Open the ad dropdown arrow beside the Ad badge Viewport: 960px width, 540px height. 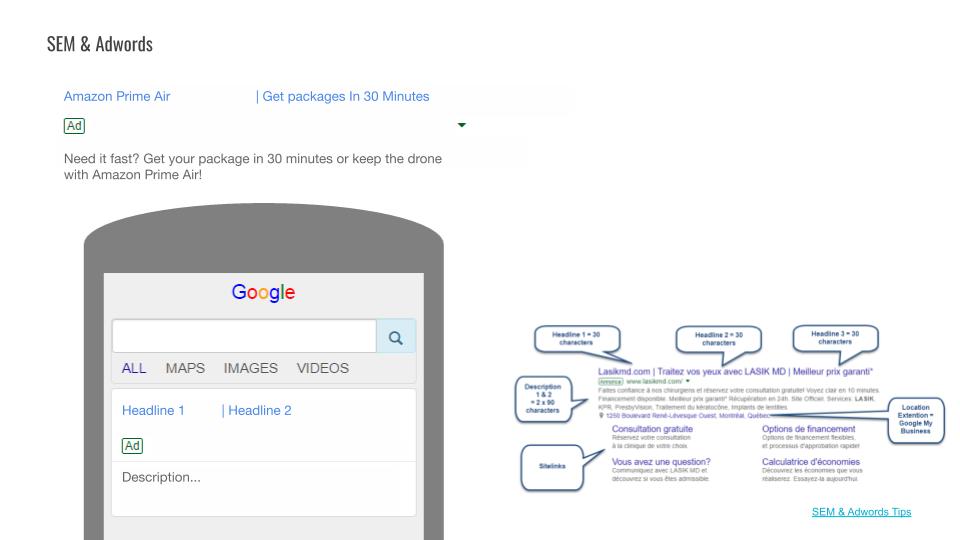pos(462,125)
